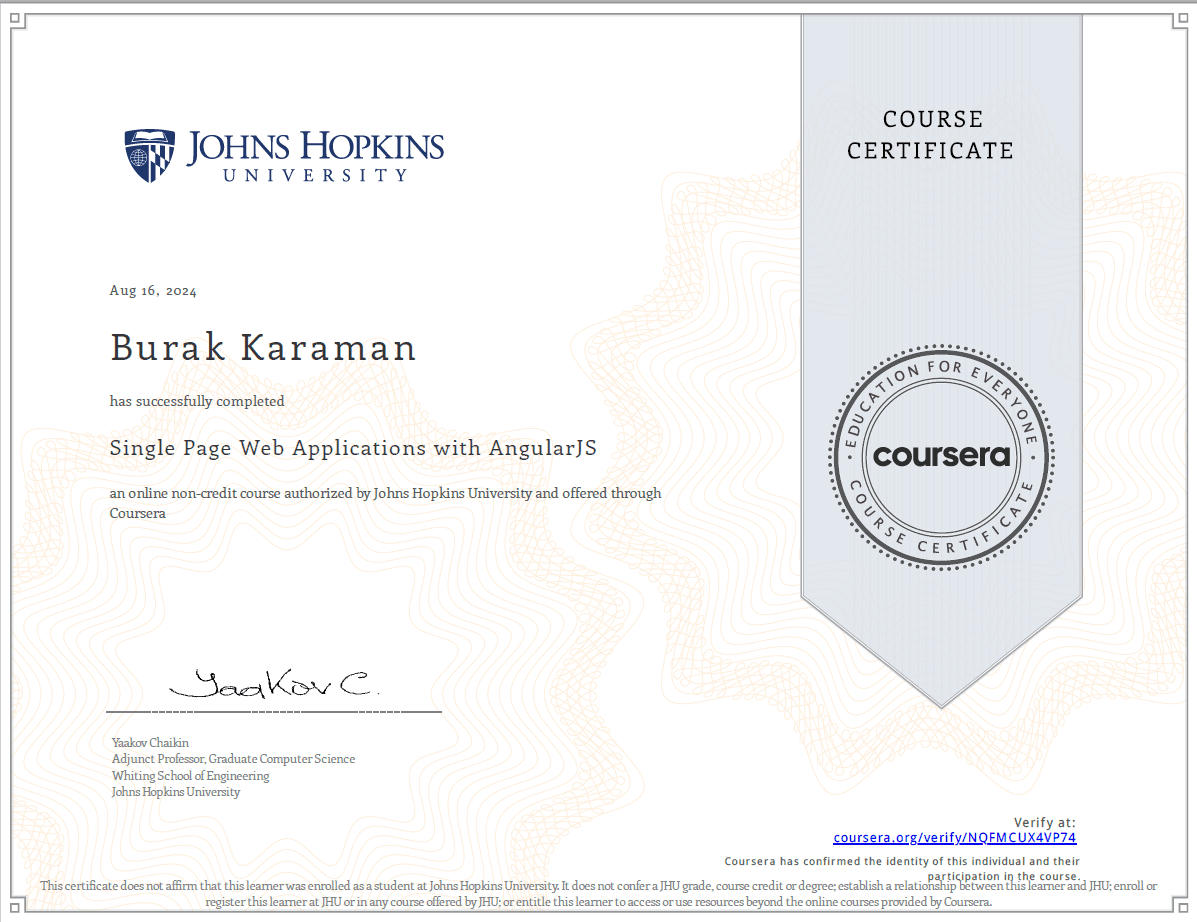Screen dimensions: 1197x922
Task: Click 'Adjunct Professor, Graduate Computer Science' line
Action: (234, 759)
